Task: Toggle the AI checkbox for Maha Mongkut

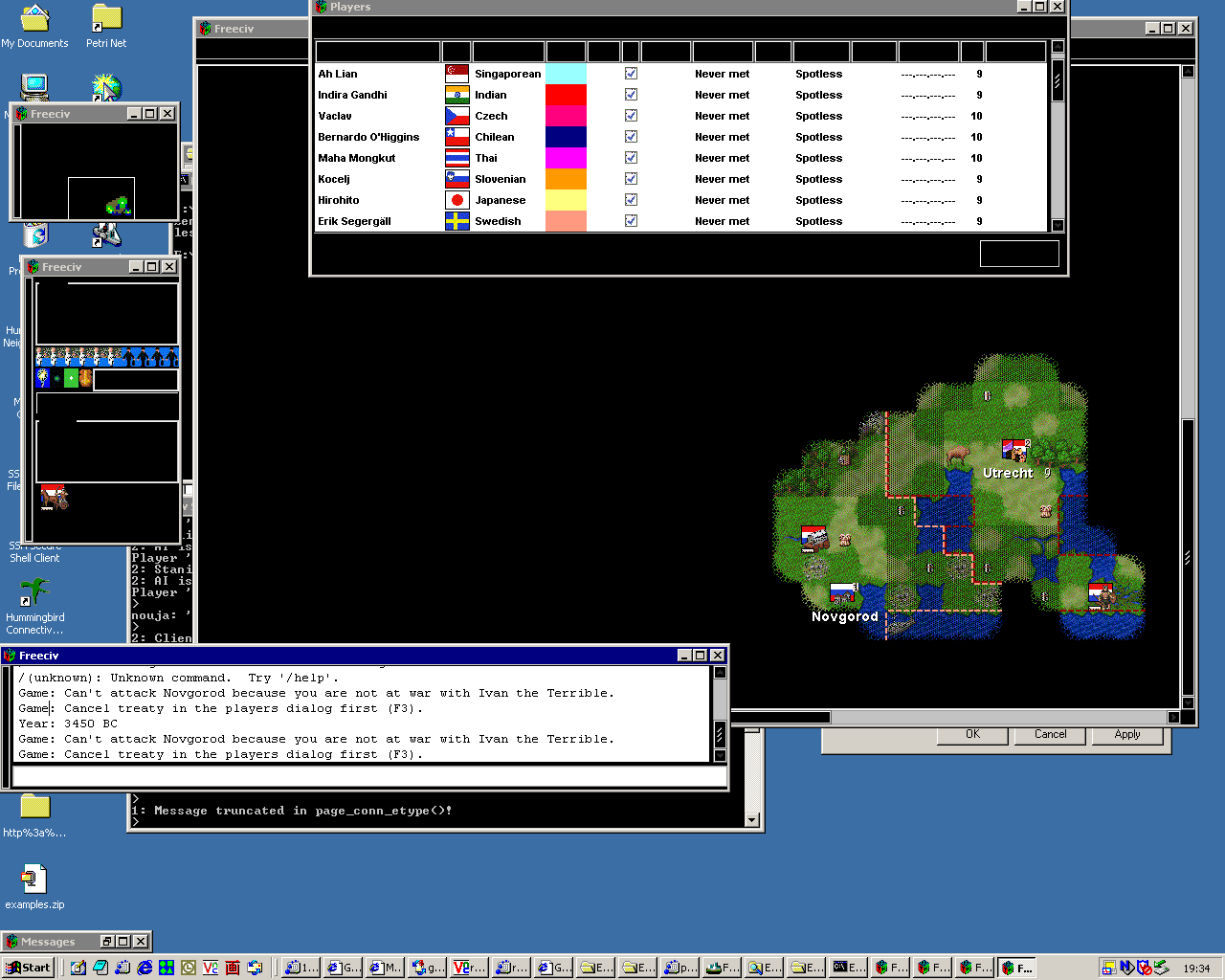Action: [631, 158]
